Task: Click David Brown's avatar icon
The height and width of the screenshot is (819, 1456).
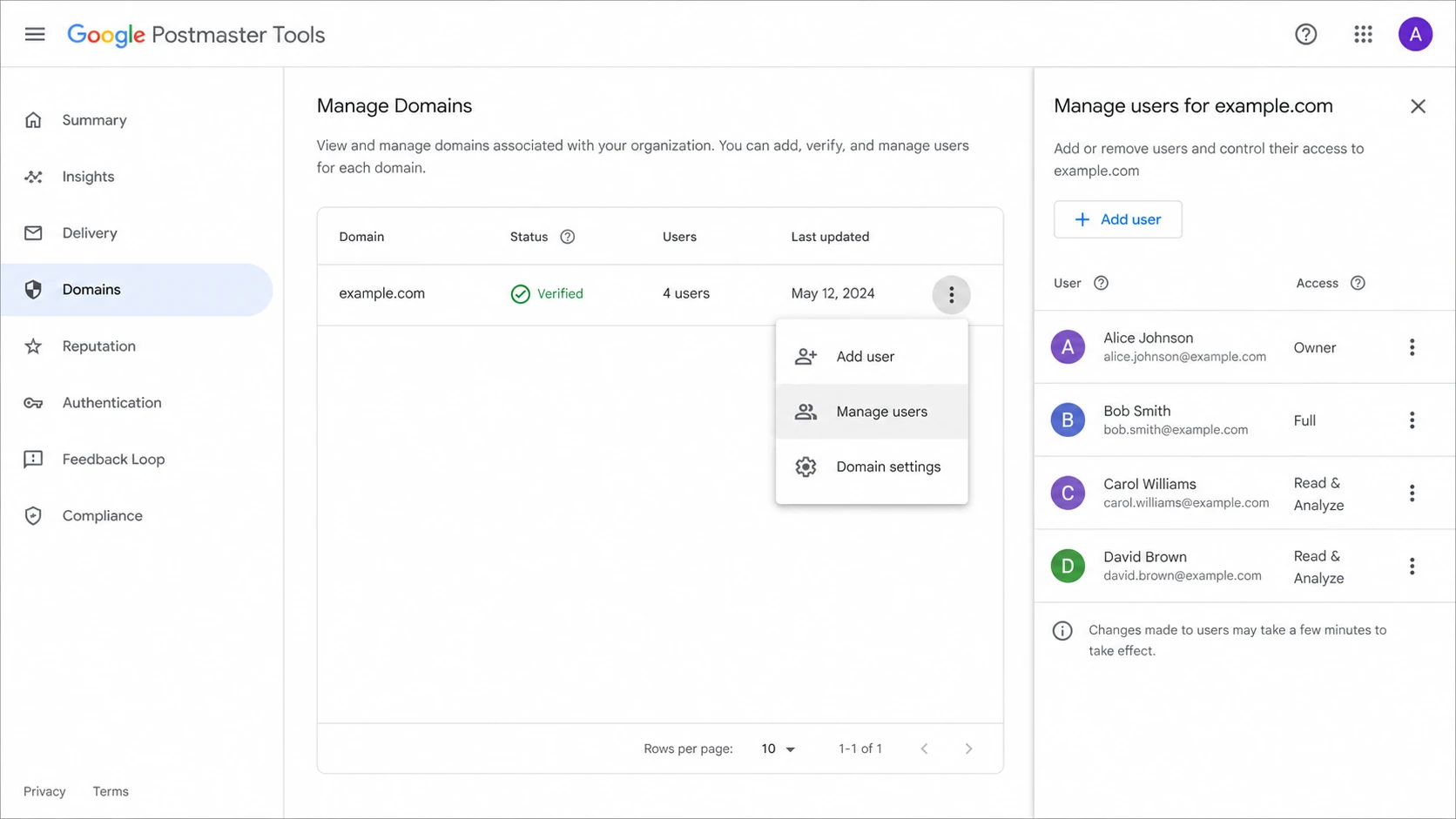Action: 1068,567
